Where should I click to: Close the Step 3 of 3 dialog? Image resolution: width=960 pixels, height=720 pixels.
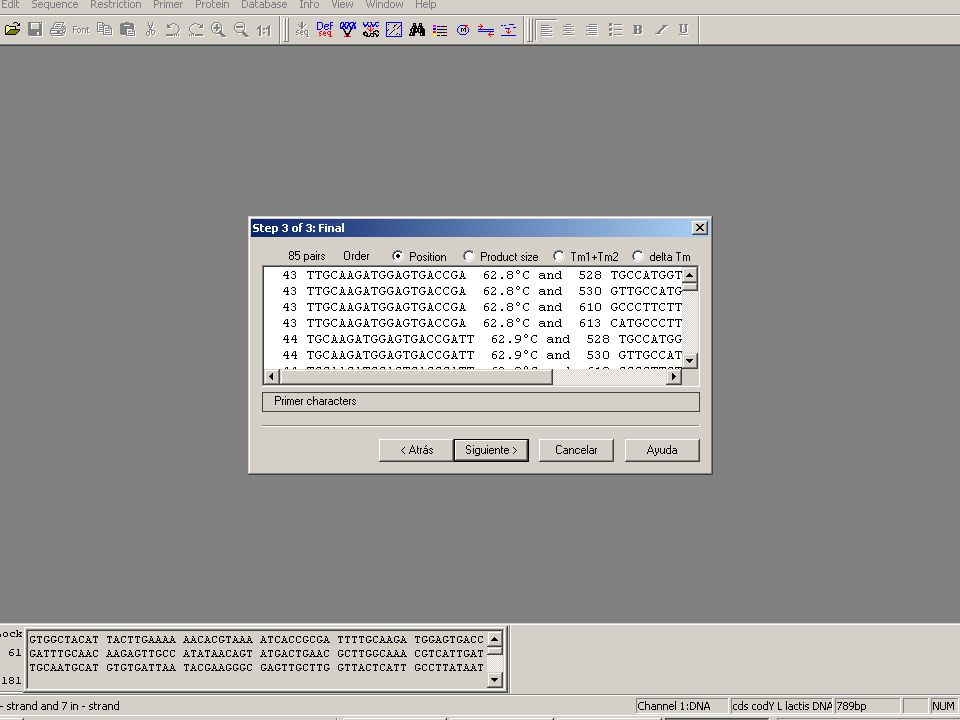pos(699,228)
